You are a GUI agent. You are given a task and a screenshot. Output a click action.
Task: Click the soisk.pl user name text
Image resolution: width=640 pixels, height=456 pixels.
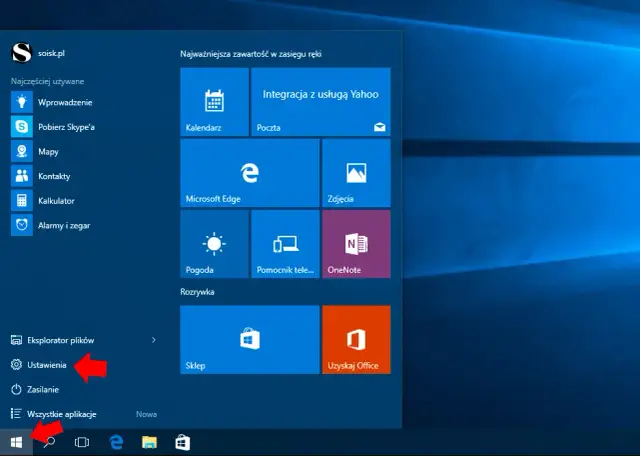(51, 53)
